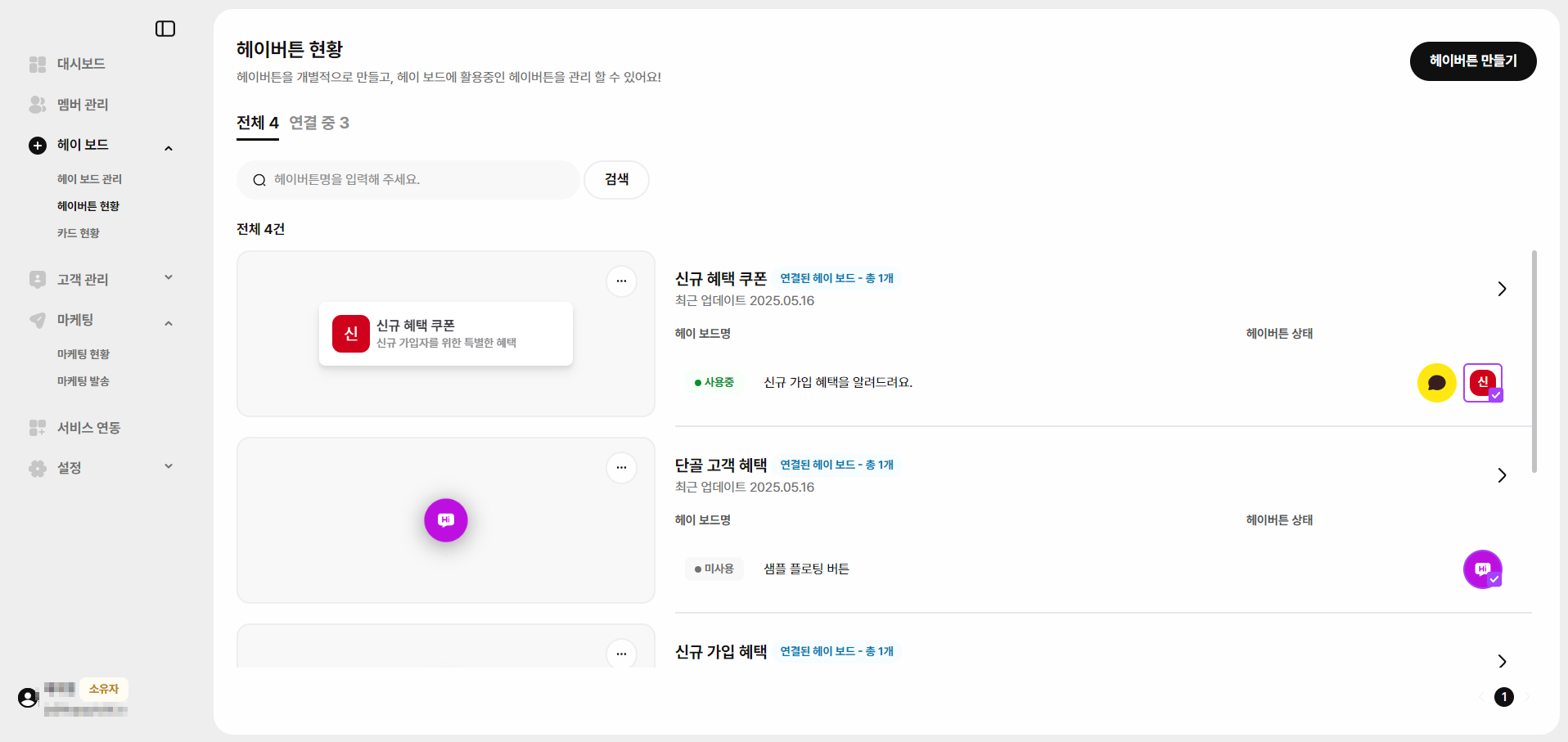This screenshot has height=742, width=1568.
Task: Switch to the 연결 중 3 tab
Action: 319,123
